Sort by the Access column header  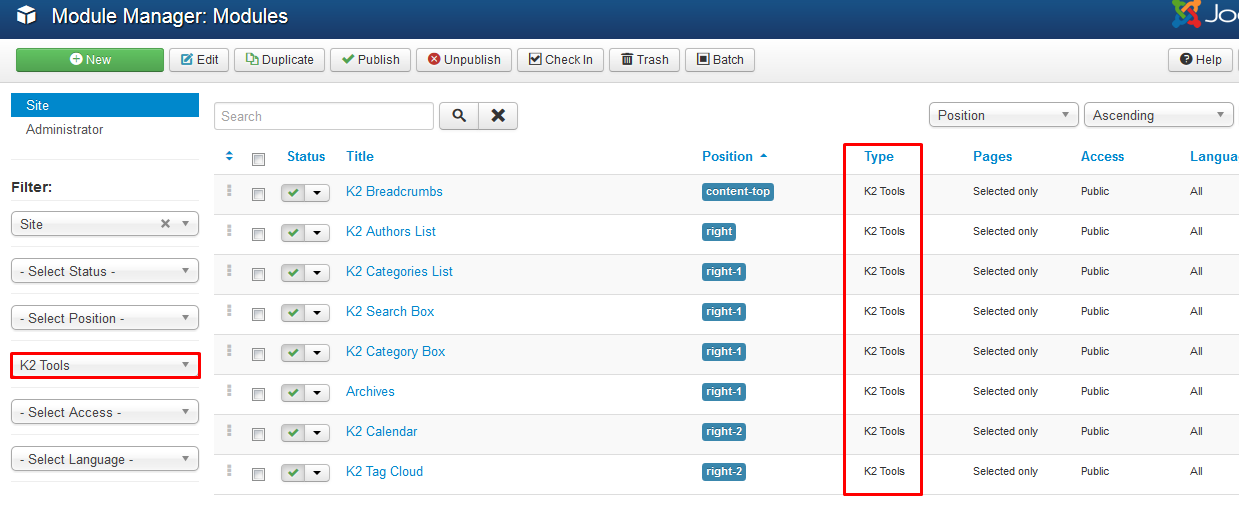point(1102,156)
